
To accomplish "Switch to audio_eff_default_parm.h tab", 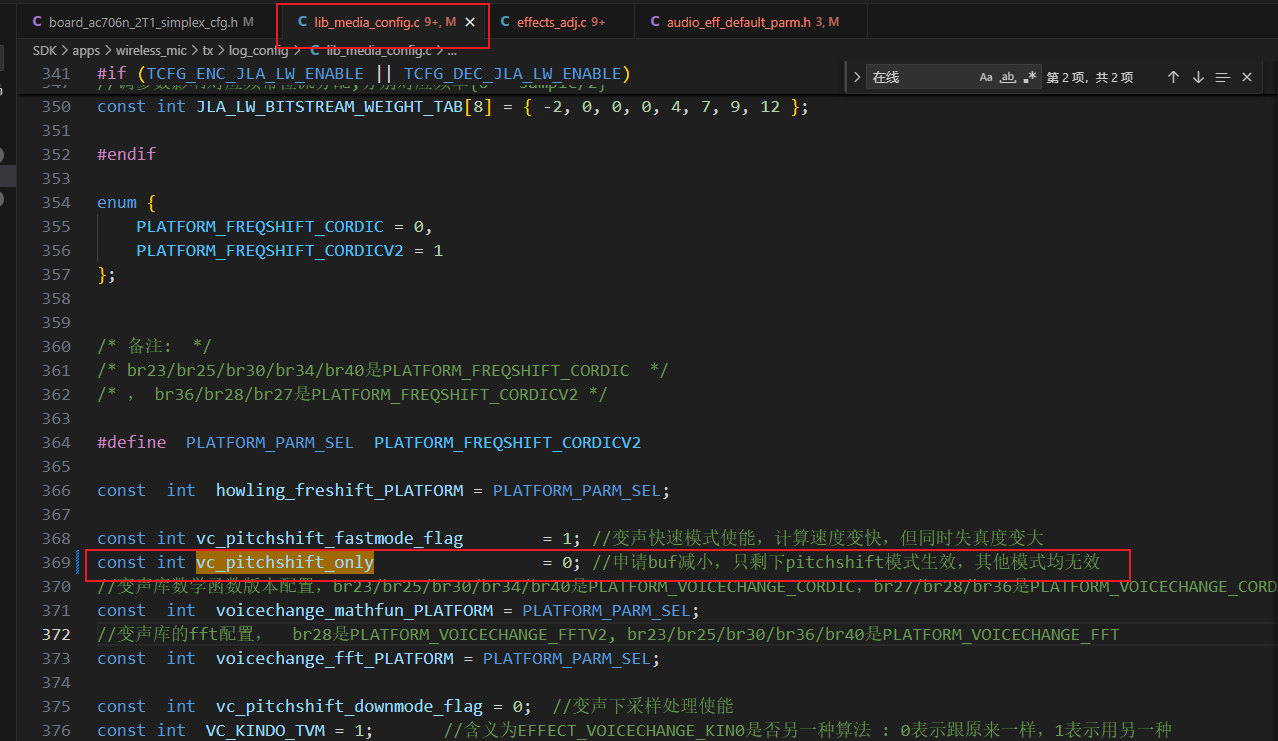I will click(x=752, y=22).
